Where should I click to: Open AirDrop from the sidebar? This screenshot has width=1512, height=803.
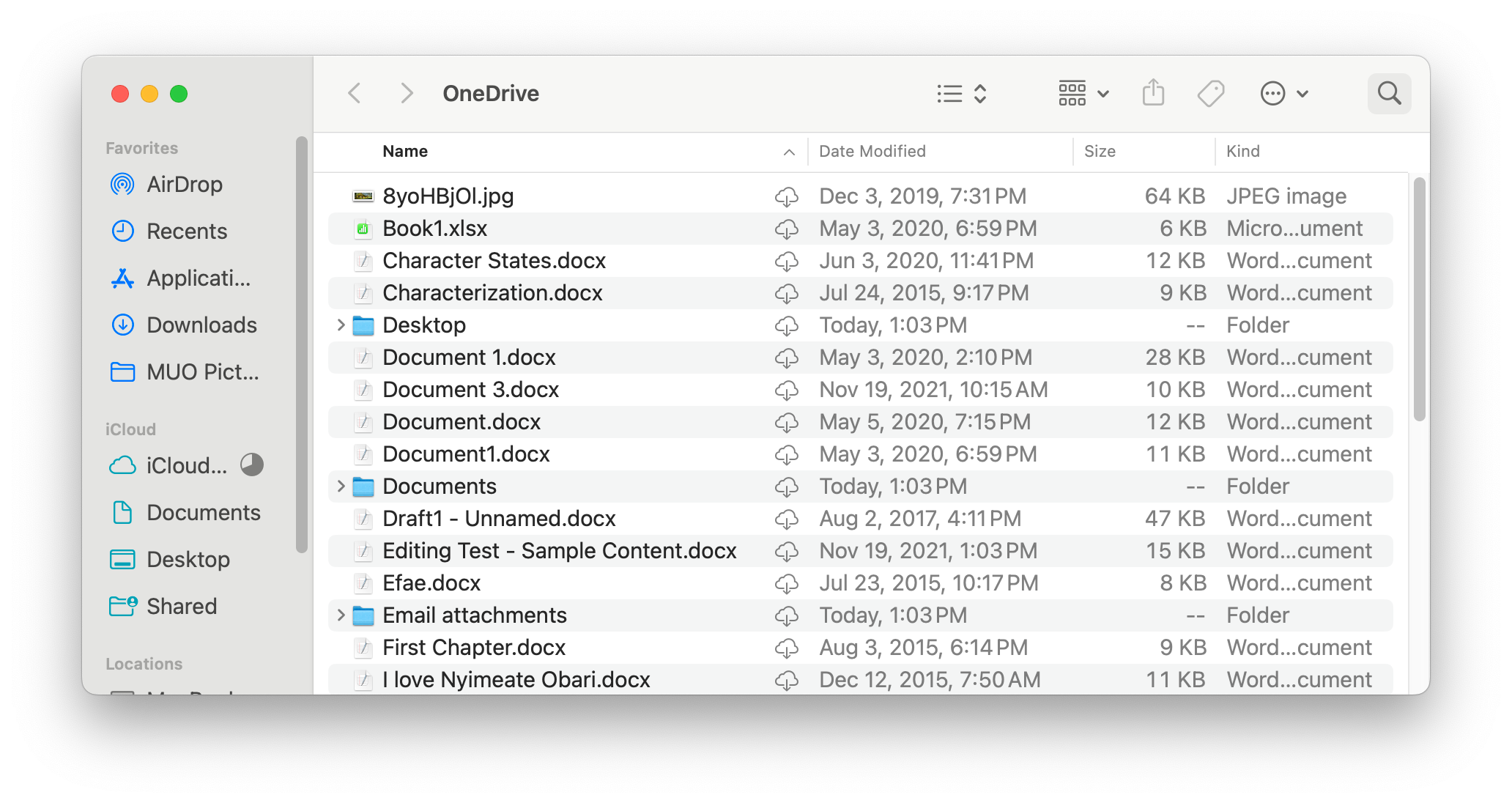(184, 184)
